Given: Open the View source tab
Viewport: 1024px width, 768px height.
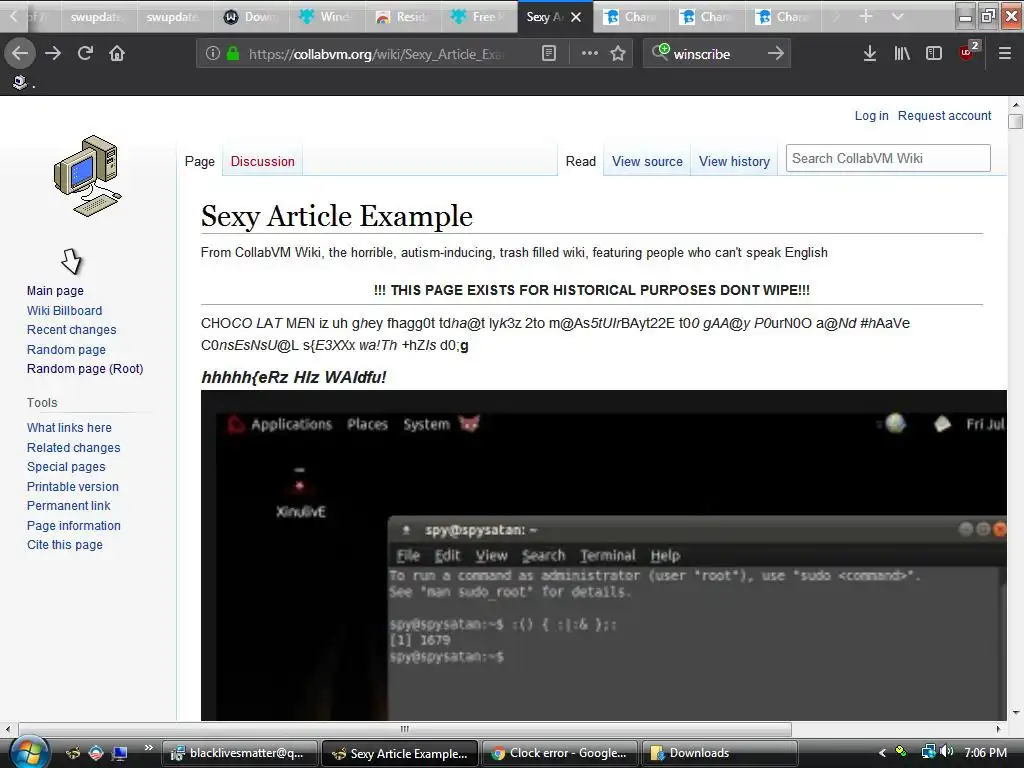Looking at the screenshot, I should [647, 161].
